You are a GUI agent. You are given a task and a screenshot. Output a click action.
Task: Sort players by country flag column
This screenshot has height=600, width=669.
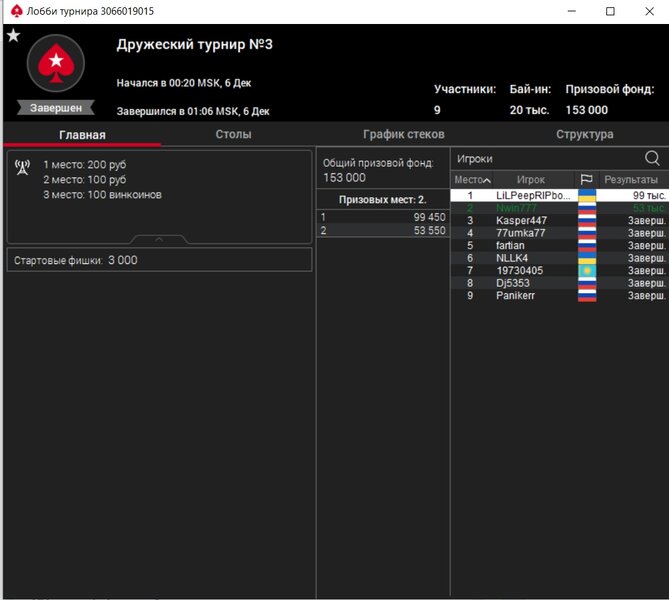586,179
